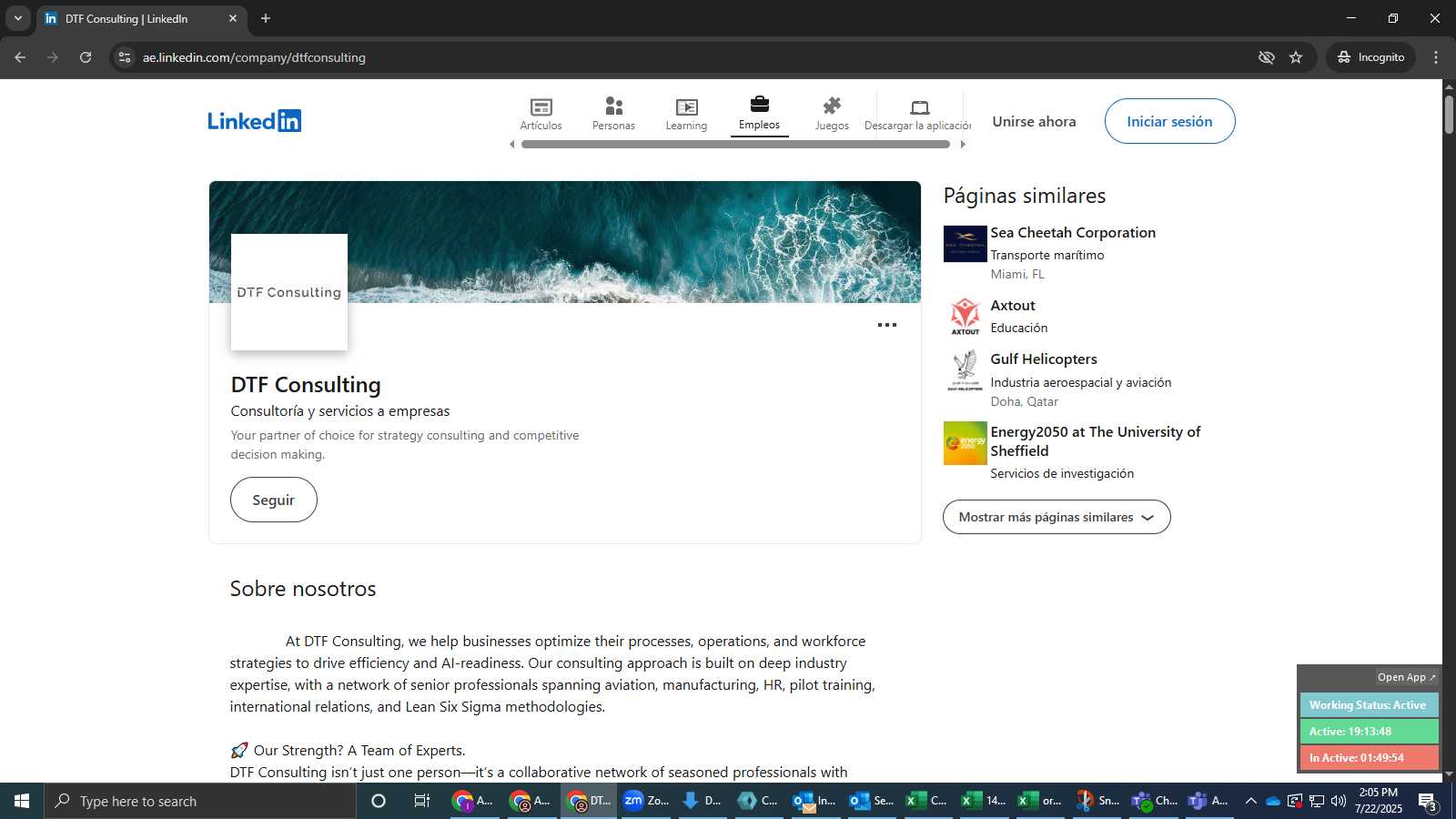Click the page vertical scrollbar thumb
The height and width of the screenshot is (819, 1456).
1449,114
